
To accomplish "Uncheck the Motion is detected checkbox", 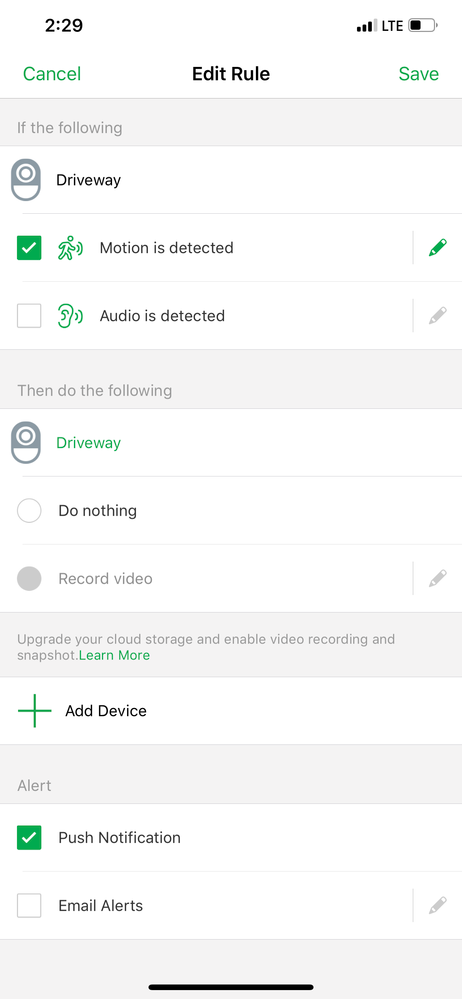I will tap(29, 248).
